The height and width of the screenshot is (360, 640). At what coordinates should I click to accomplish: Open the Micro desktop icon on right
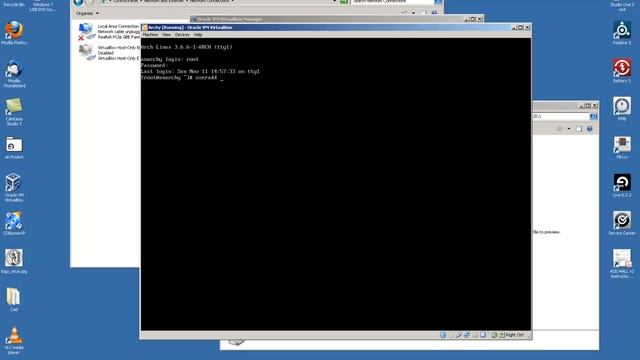(x=622, y=147)
